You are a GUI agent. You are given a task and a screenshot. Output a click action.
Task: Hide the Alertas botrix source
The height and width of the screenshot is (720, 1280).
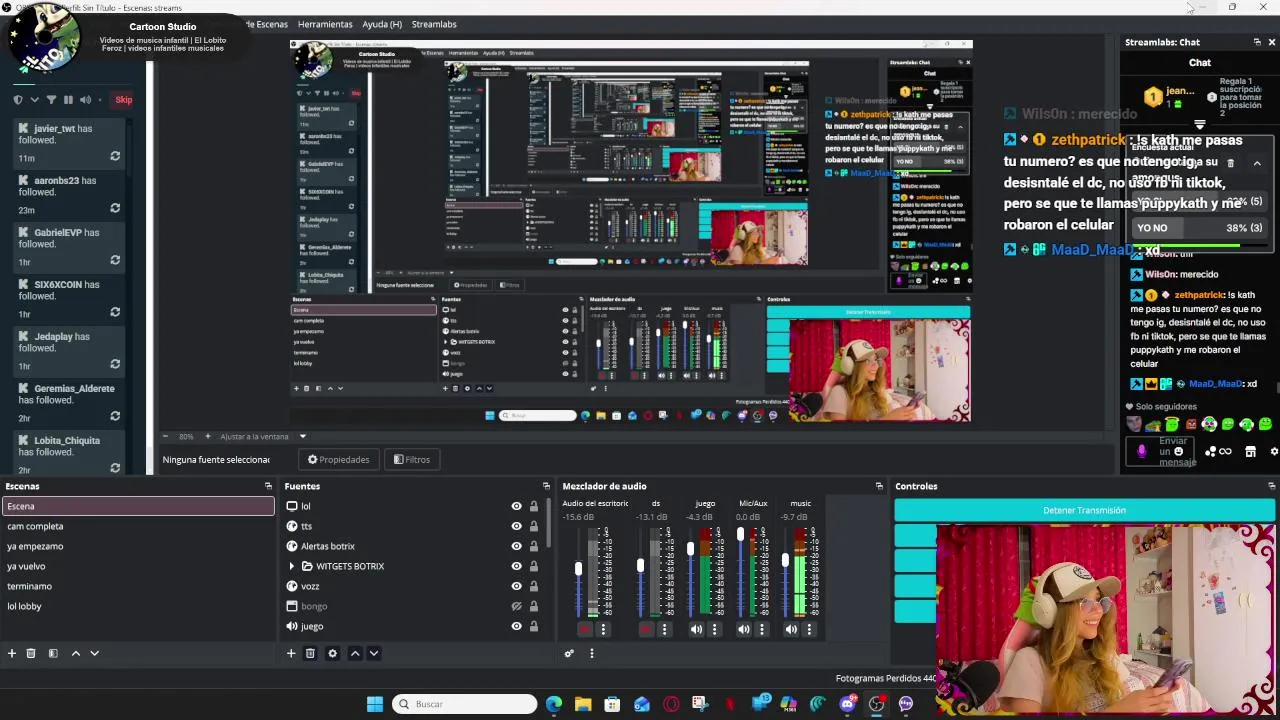point(516,546)
